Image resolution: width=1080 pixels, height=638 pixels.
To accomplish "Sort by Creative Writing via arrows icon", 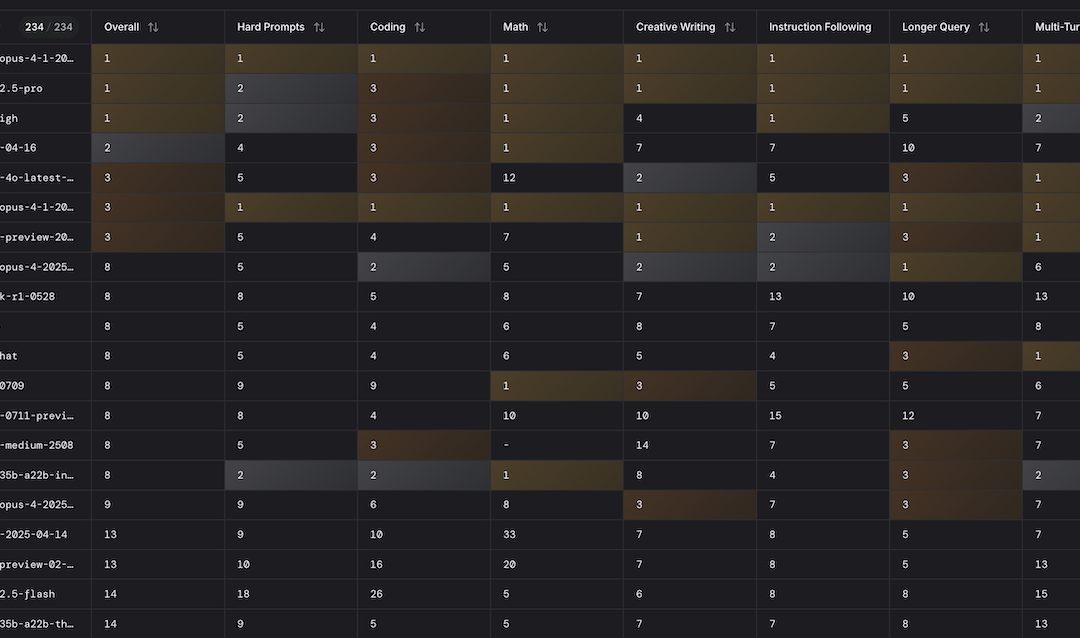I will [x=730, y=27].
